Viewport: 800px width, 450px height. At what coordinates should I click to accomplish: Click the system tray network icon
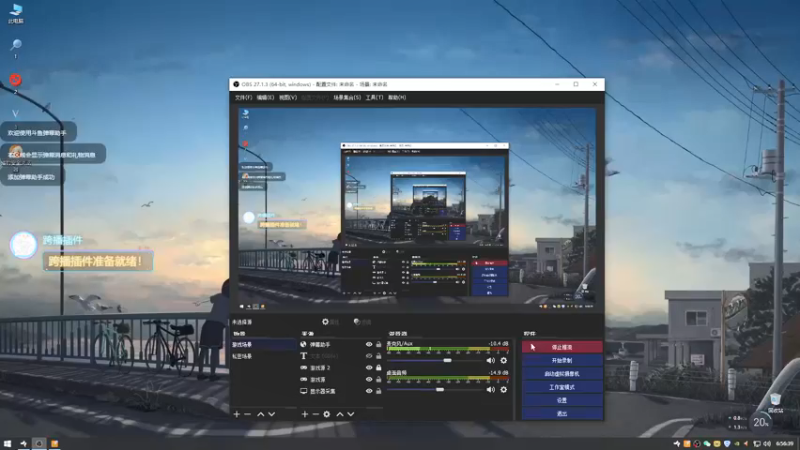(x=757, y=444)
